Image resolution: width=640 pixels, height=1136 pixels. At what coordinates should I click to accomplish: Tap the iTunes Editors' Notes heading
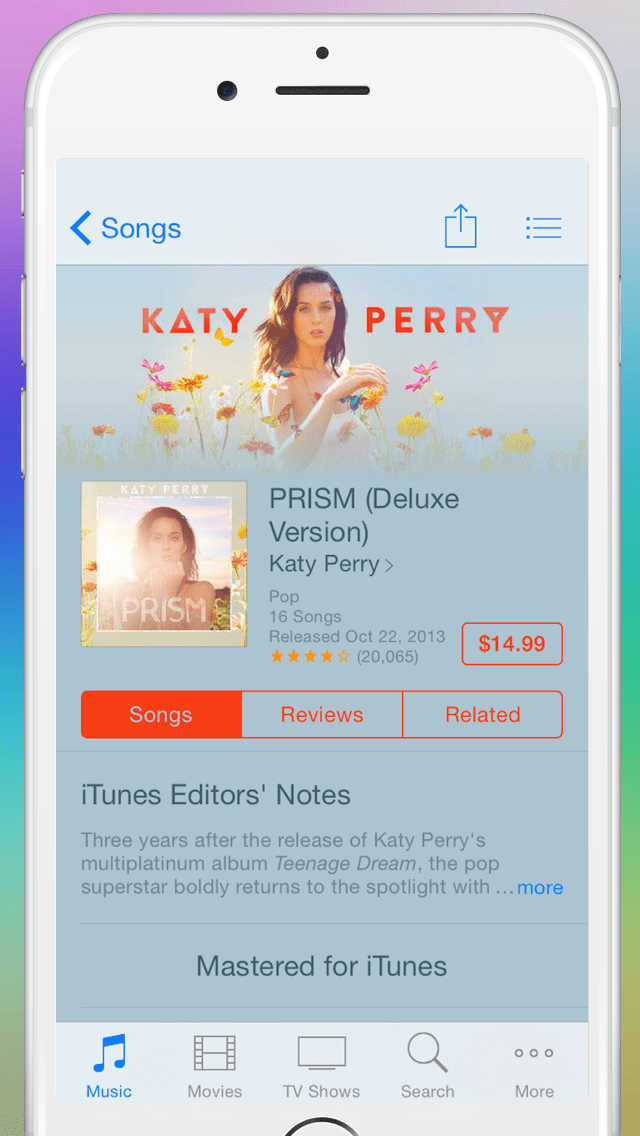click(216, 795)
